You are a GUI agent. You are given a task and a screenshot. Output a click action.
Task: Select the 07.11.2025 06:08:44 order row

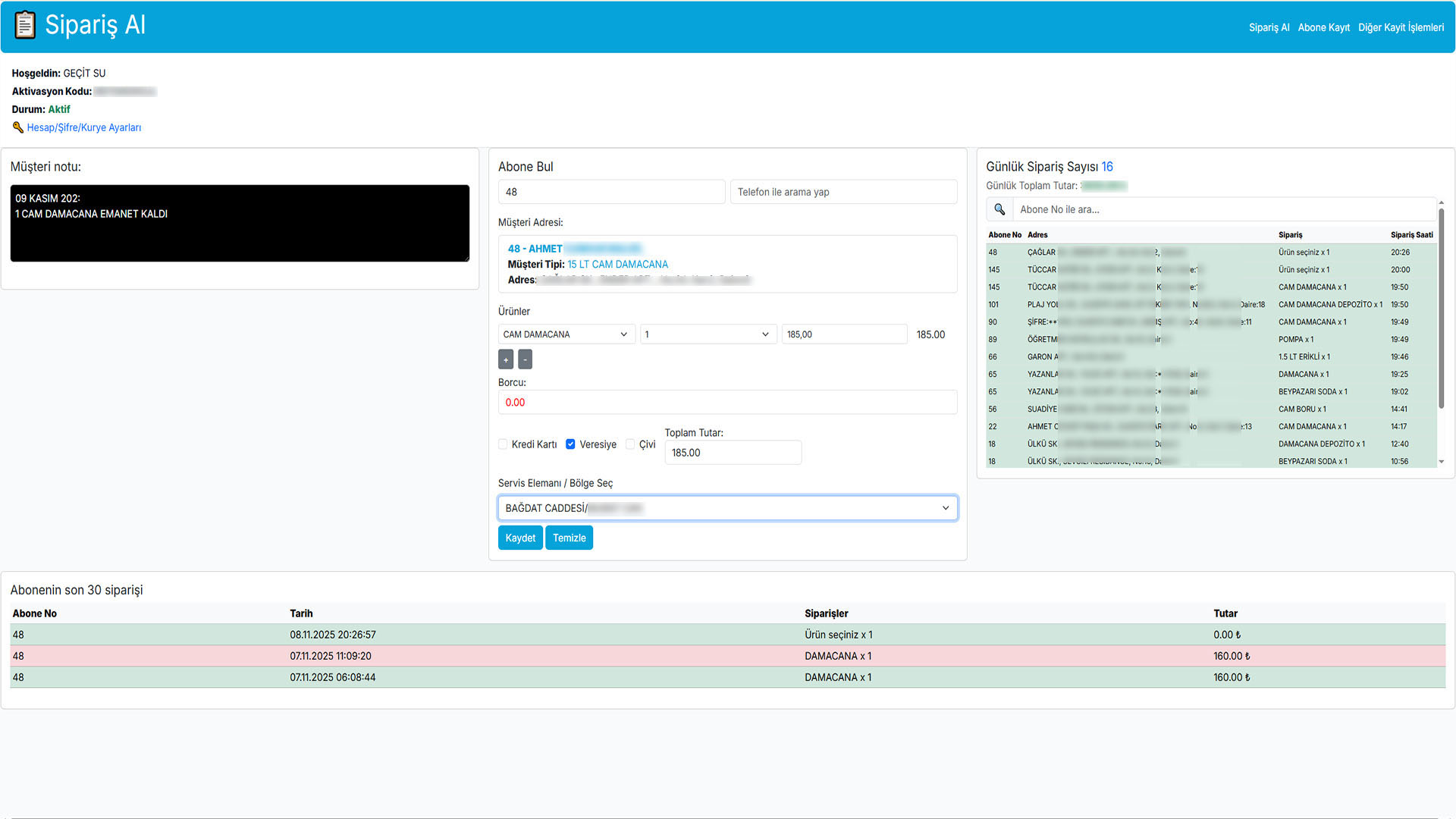pos(727,677)
